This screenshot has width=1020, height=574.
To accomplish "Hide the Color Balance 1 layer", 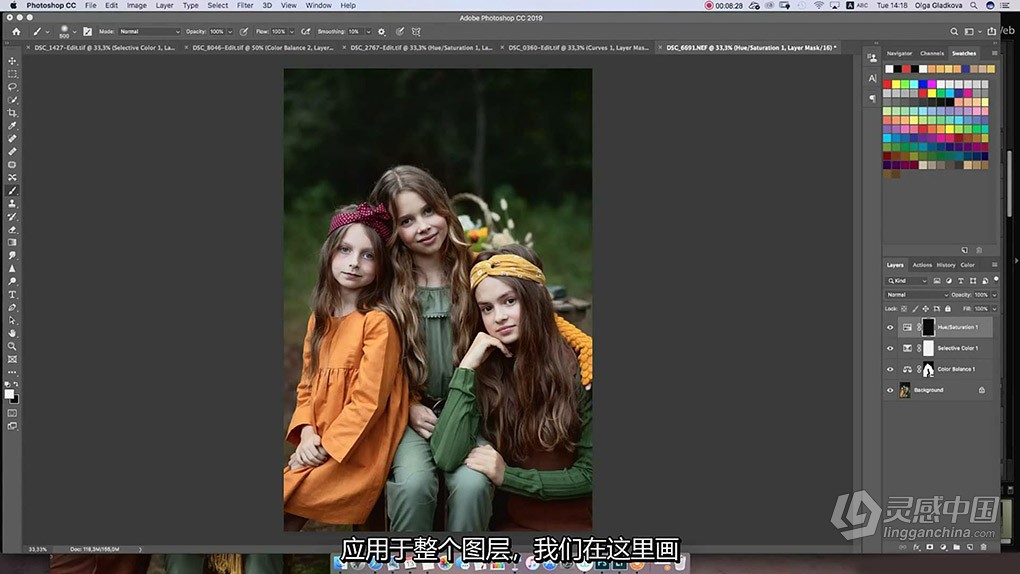I will [891, 369].
